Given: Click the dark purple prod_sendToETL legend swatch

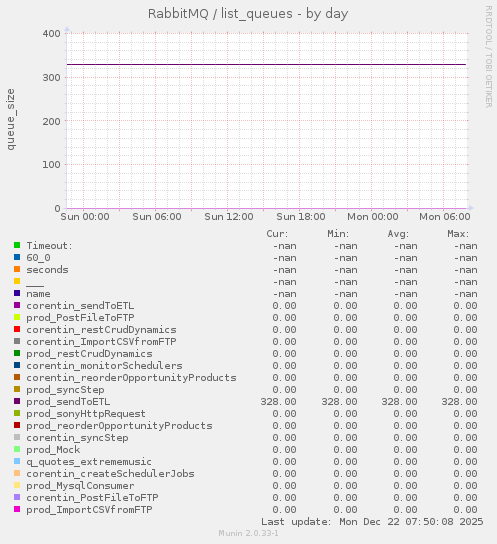Looking at the screenshot, I should 17,401.
